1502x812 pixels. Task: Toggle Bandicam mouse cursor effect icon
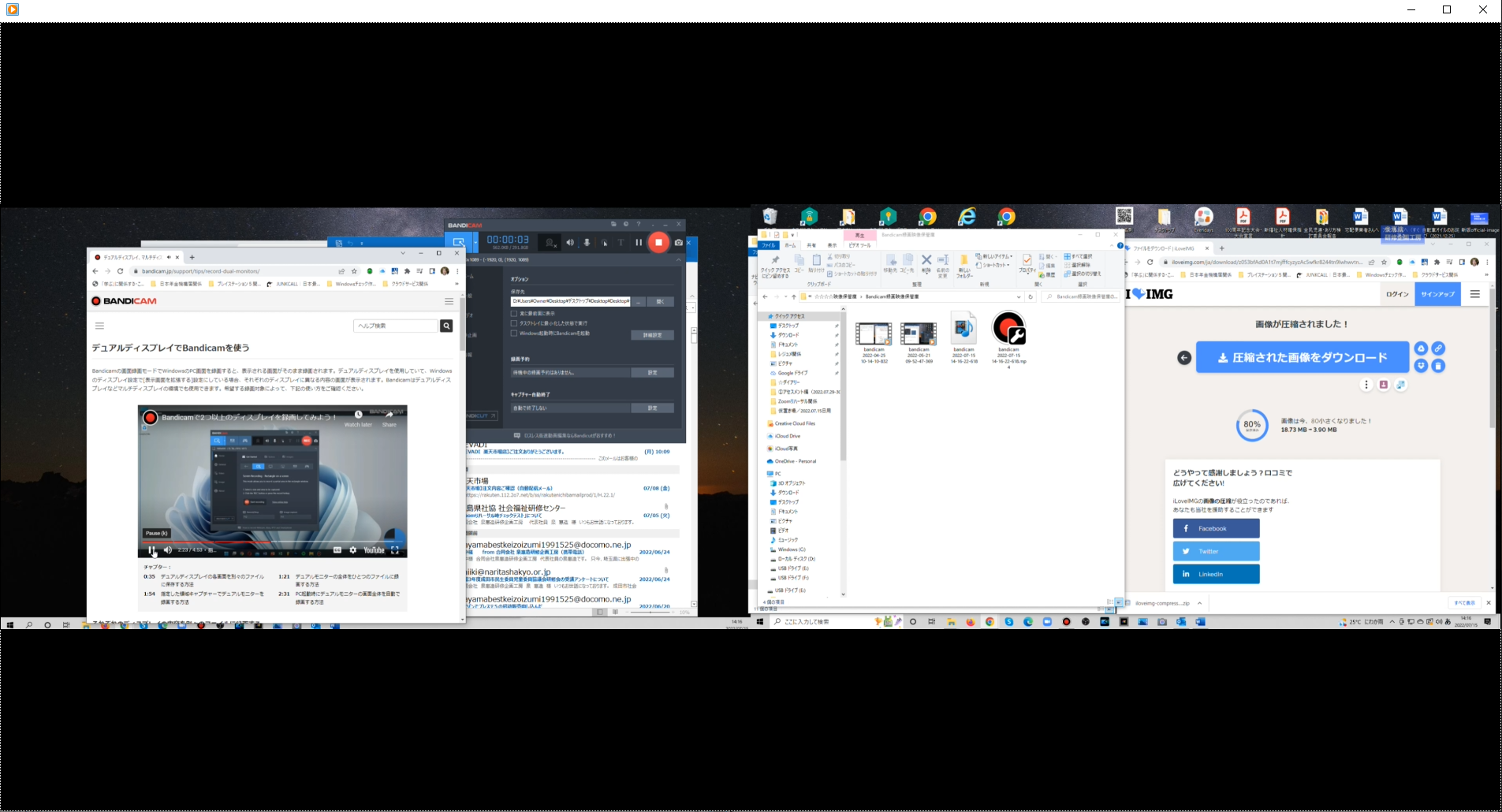pyautogui.click(x=605, y=242)
